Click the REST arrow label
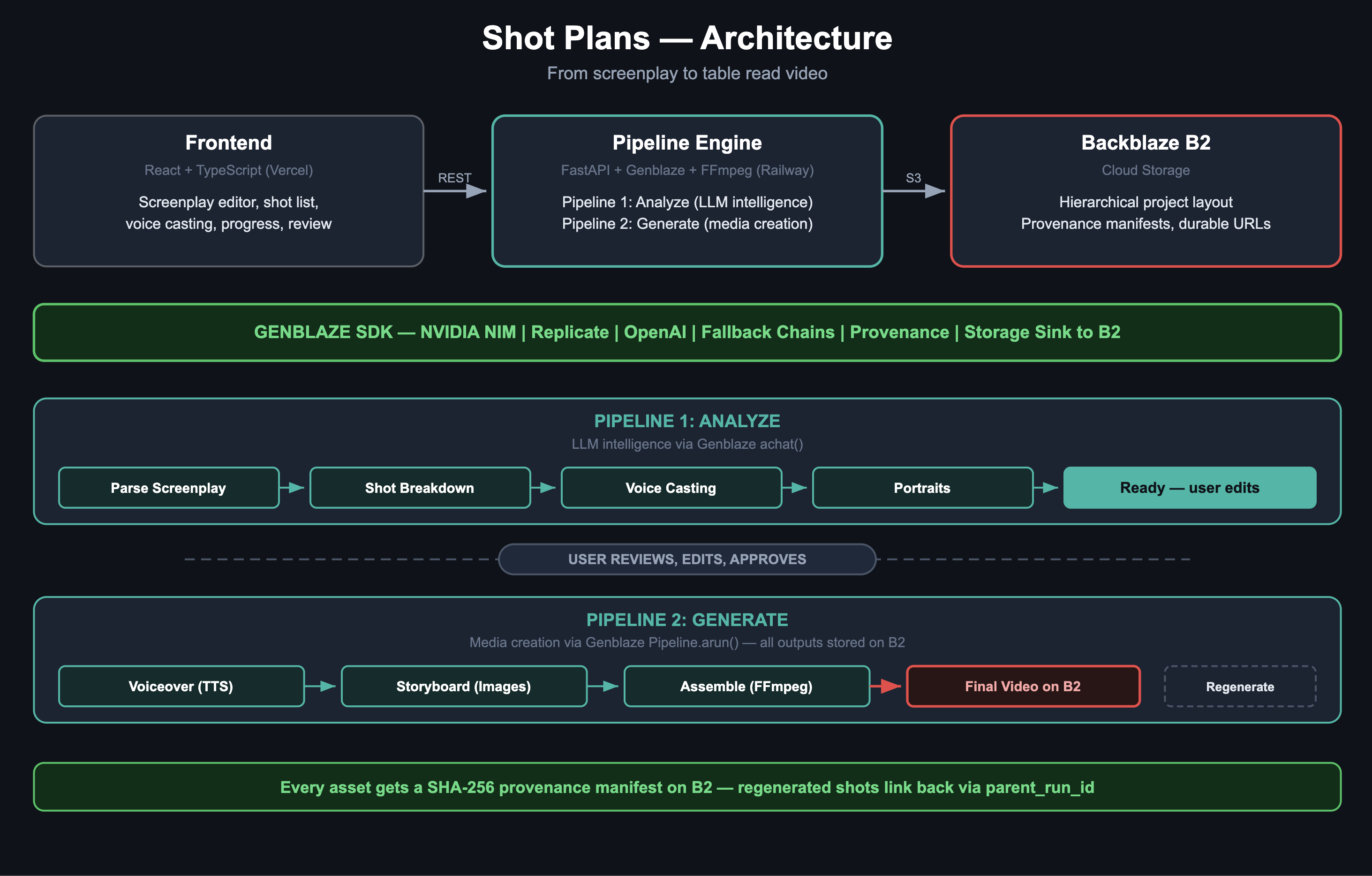The image size is (1372, 876). 454,178
